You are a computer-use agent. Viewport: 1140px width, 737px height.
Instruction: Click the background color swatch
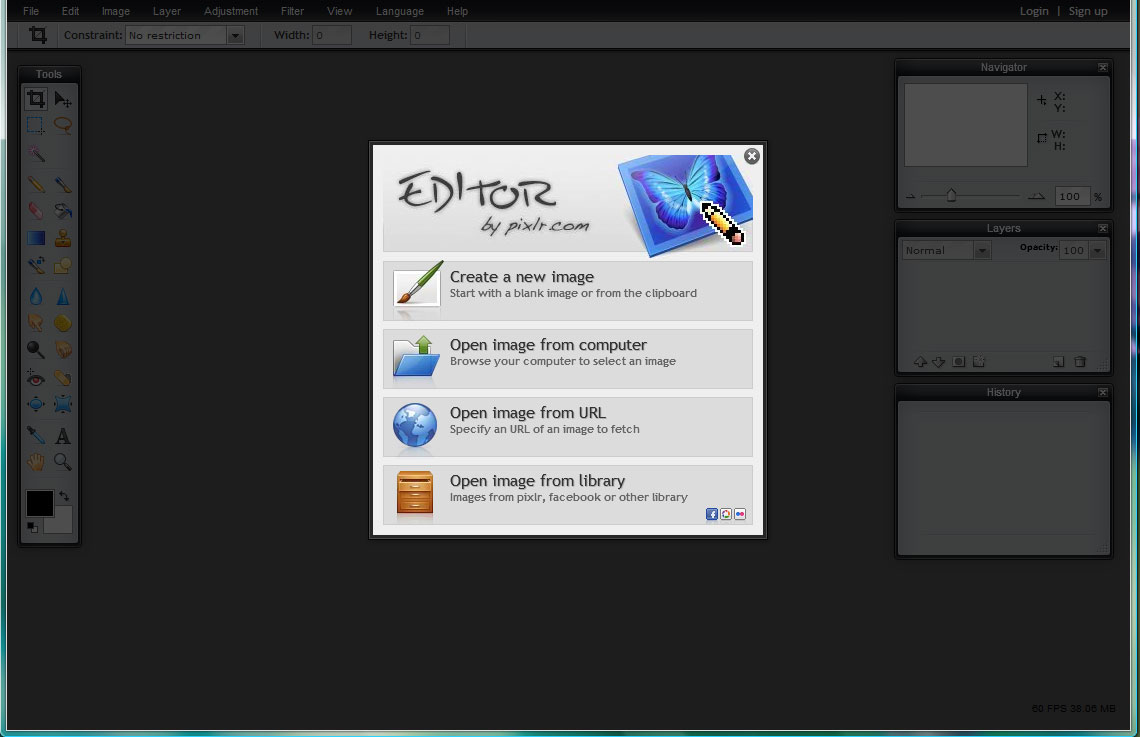coord(63,523)
